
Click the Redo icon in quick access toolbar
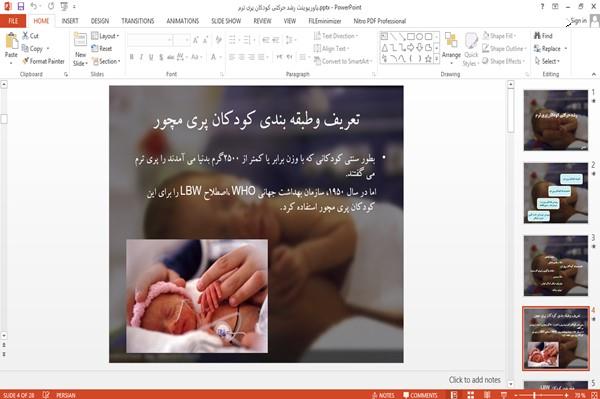pyautogui.click(x=51, y=6)
